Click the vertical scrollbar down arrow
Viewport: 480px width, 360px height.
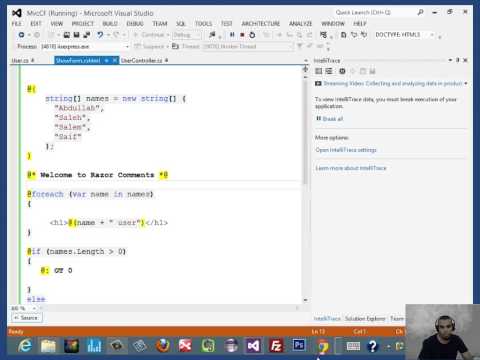tap(305, 300)
